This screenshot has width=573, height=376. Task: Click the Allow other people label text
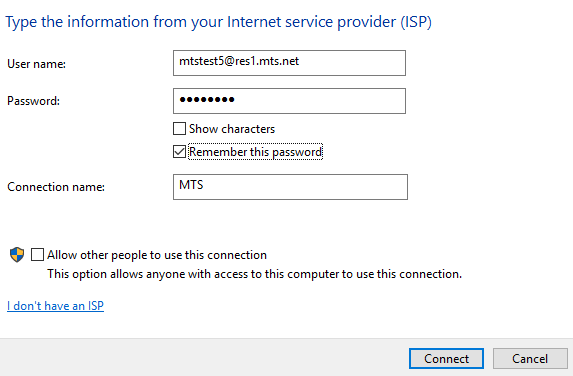(x=157, y=255)
